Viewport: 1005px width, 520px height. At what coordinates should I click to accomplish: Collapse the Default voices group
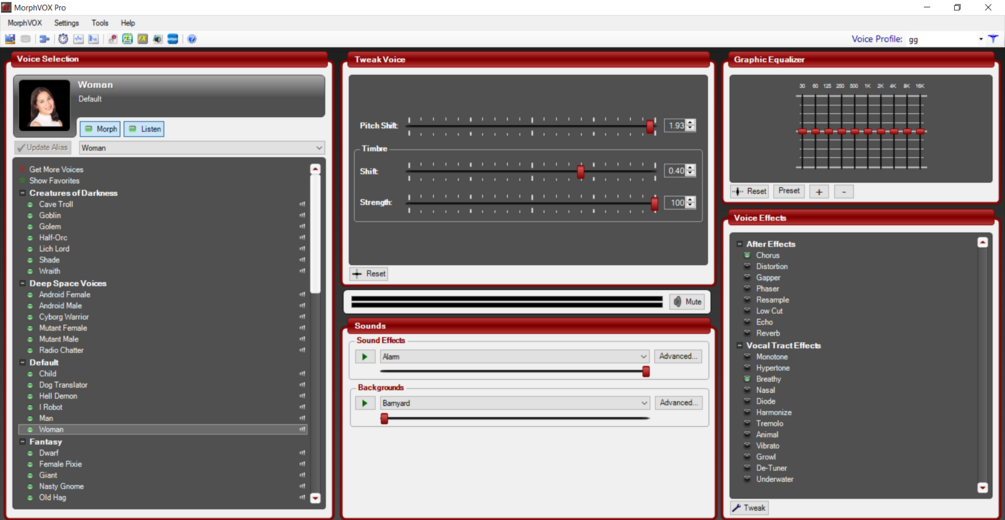(x=22, y=363)
